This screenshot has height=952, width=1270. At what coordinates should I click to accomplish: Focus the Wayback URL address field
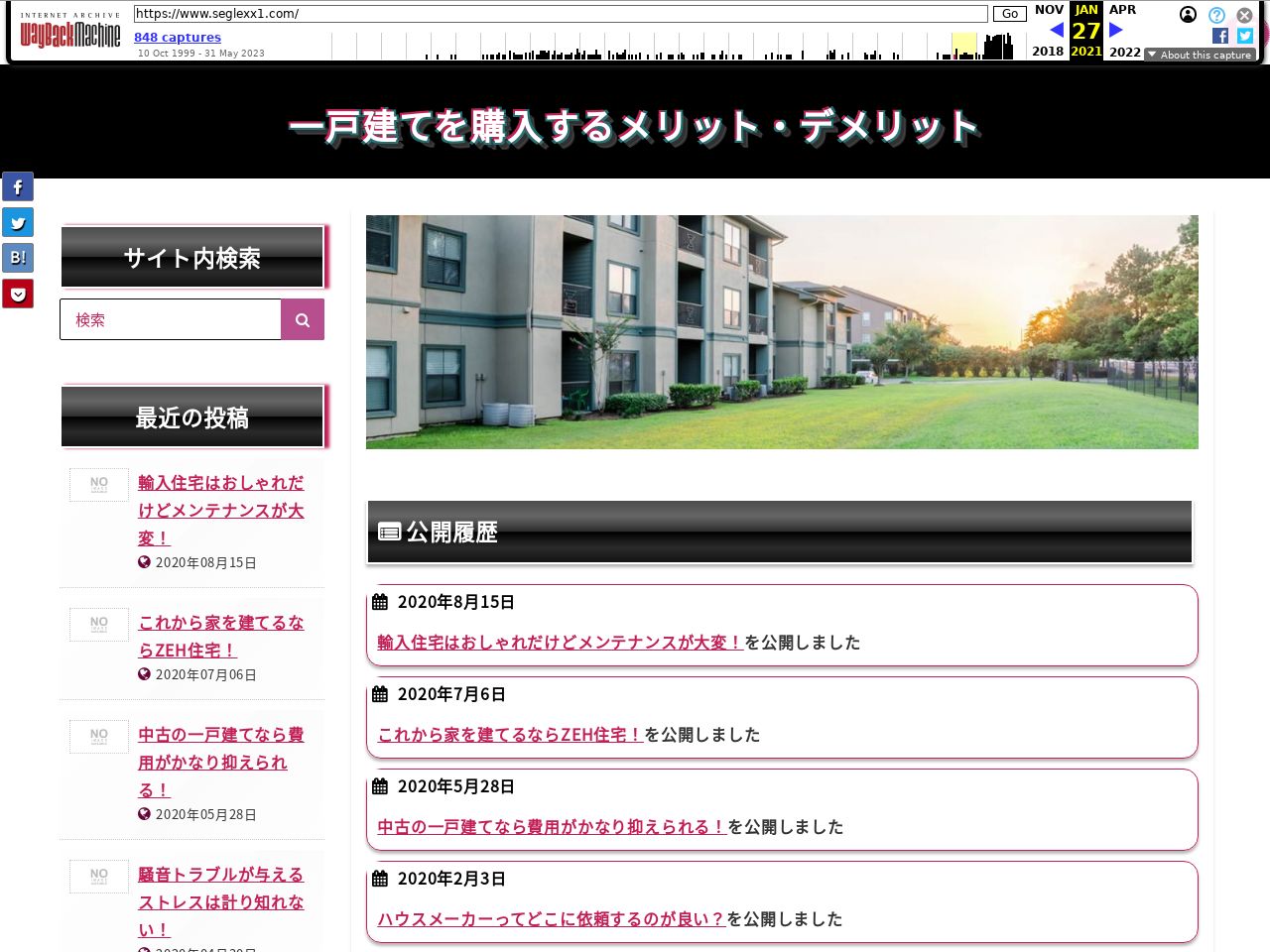click(x=561, y=14)
